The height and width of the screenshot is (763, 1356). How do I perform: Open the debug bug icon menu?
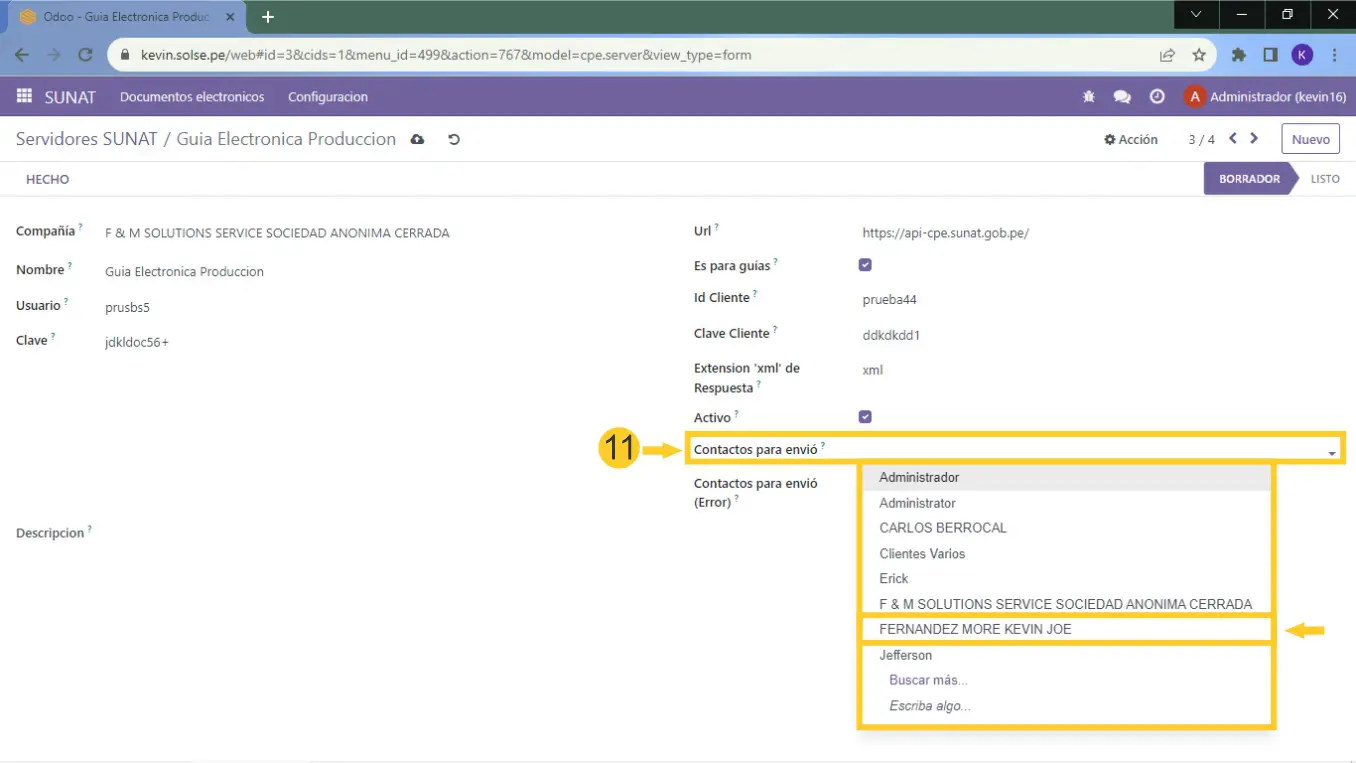[1089, 97]
